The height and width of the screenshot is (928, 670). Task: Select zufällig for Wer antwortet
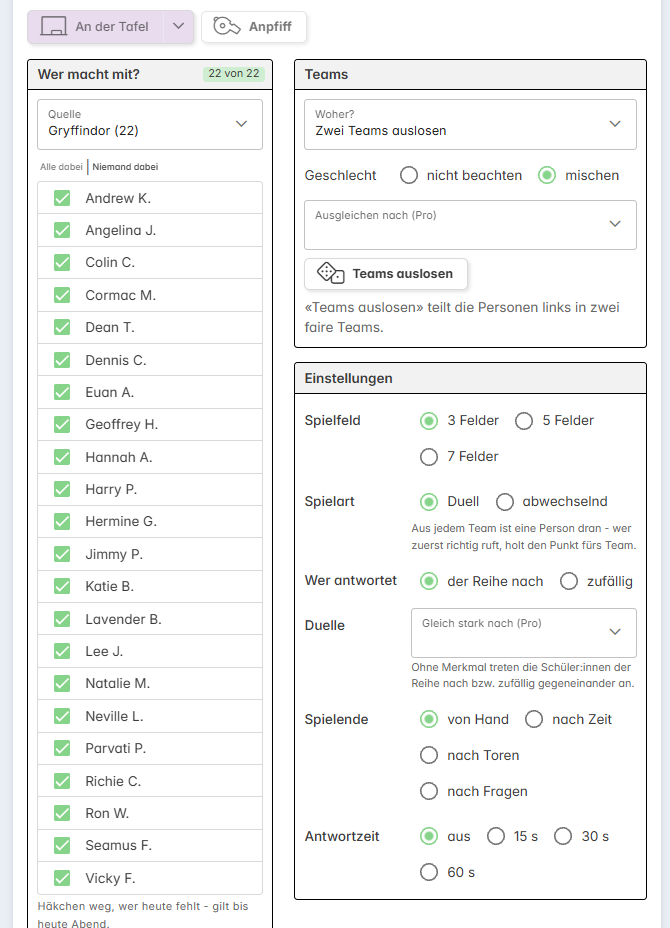[x=569, y=581]
